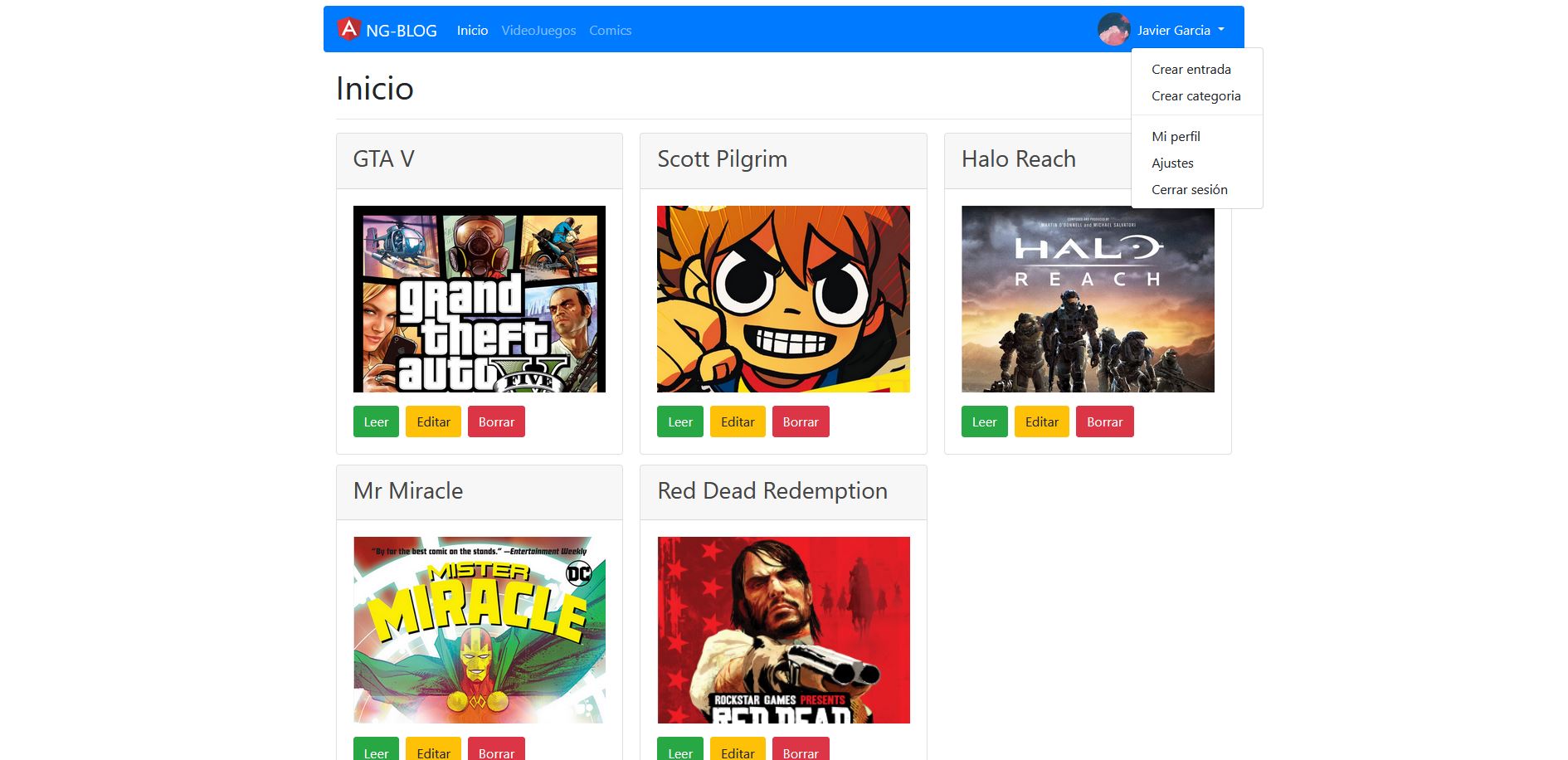The image size is (1568, 760).
Task: Read the GTA V entry
Action: [376, 421]
